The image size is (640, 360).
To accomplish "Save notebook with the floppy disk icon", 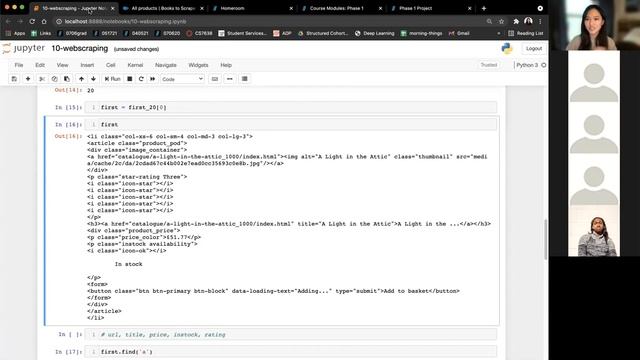I will point(14,79).
